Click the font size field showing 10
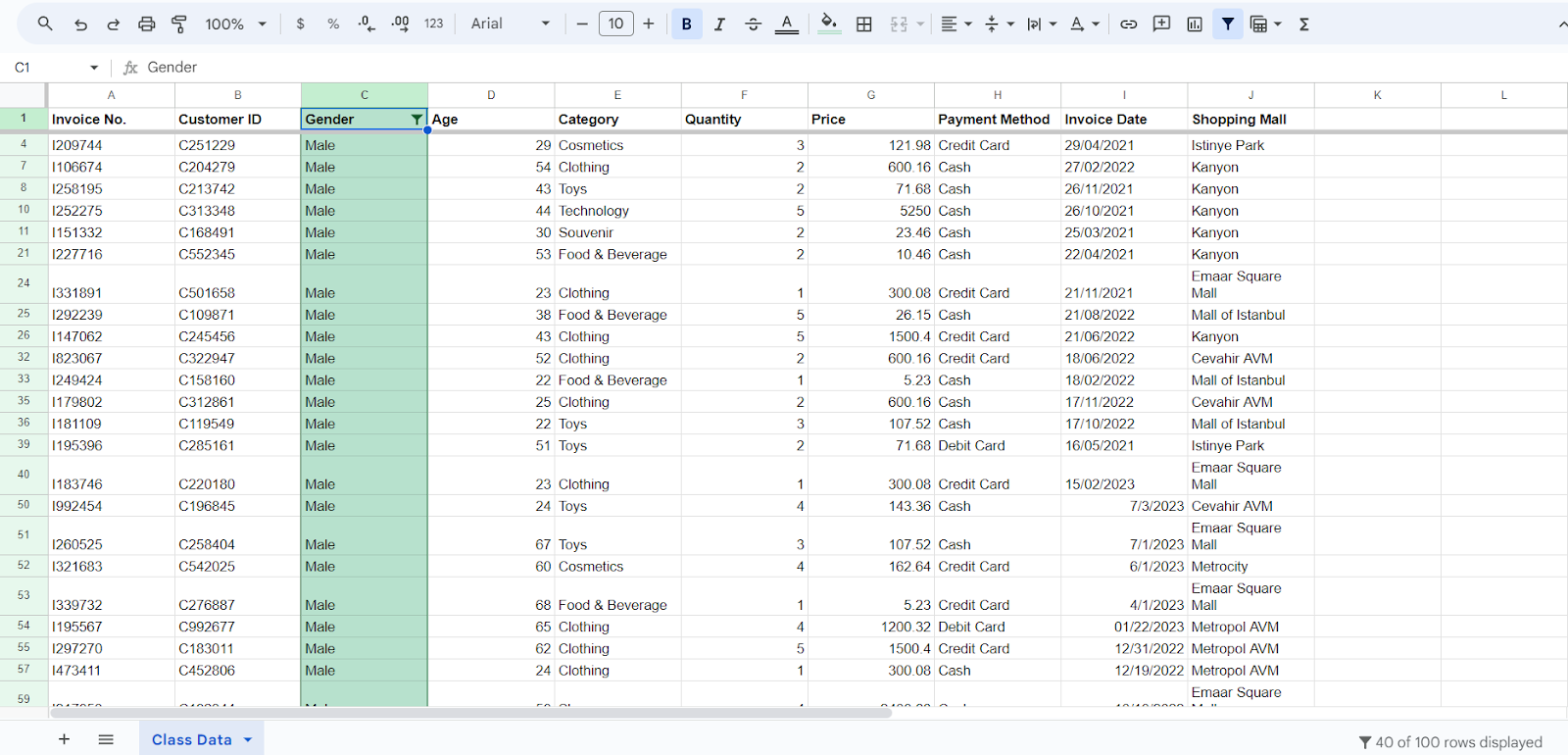The image size is (1568, 755). click(615, 24)
